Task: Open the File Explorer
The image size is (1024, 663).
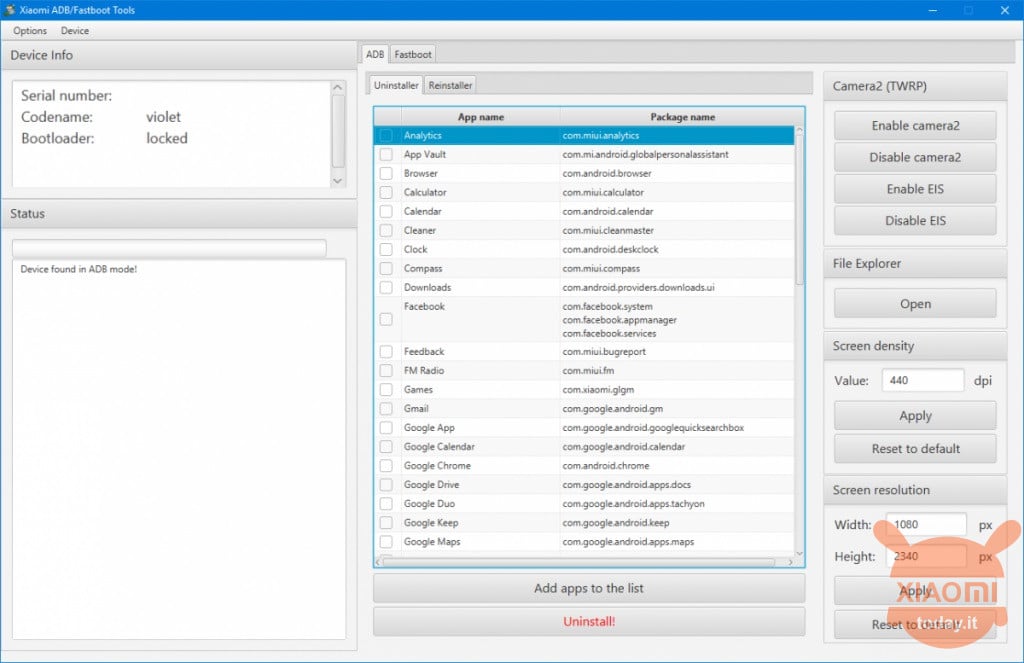Action: pos(915,304)
